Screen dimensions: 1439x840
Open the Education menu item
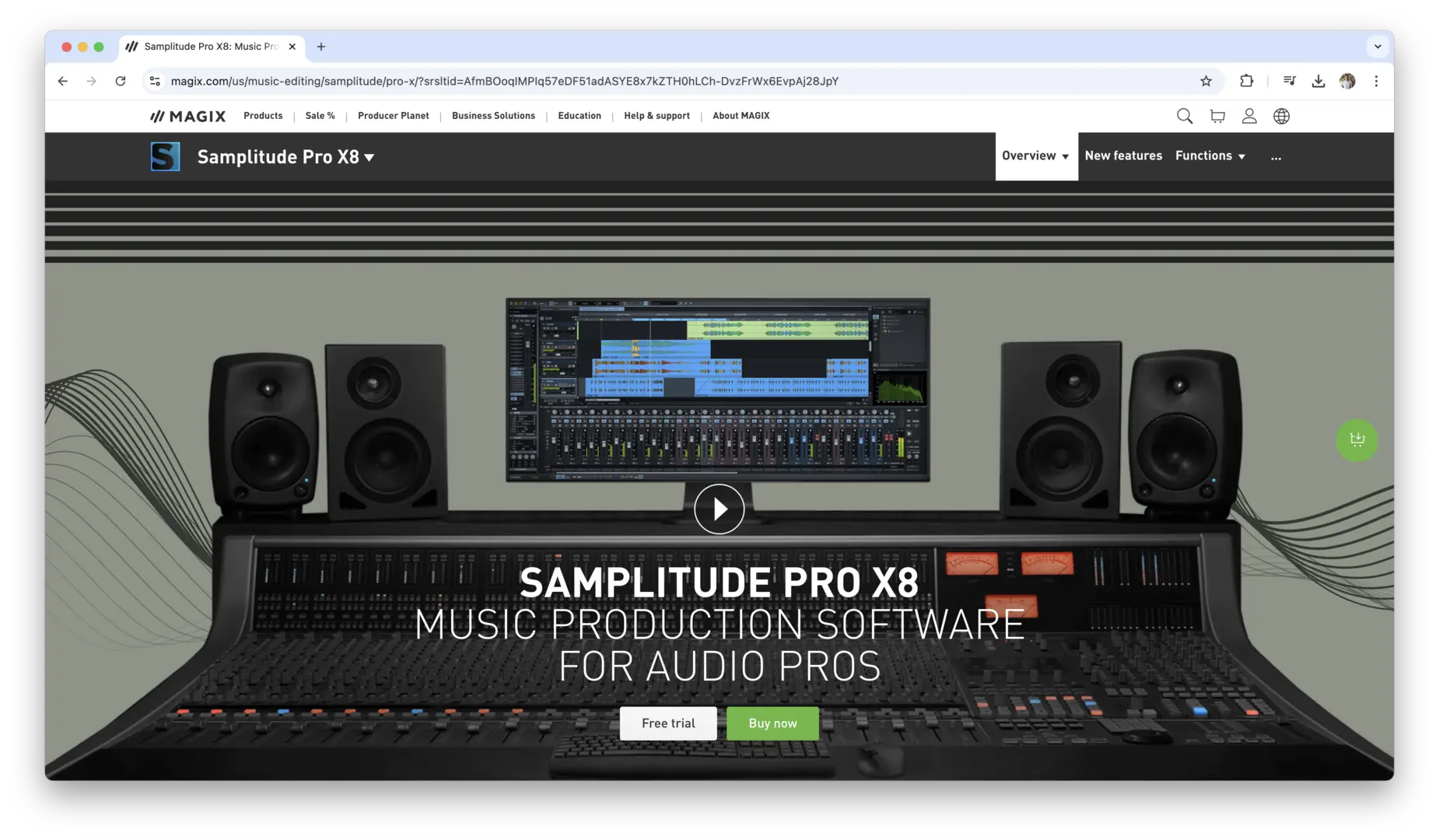coord(579,116)
